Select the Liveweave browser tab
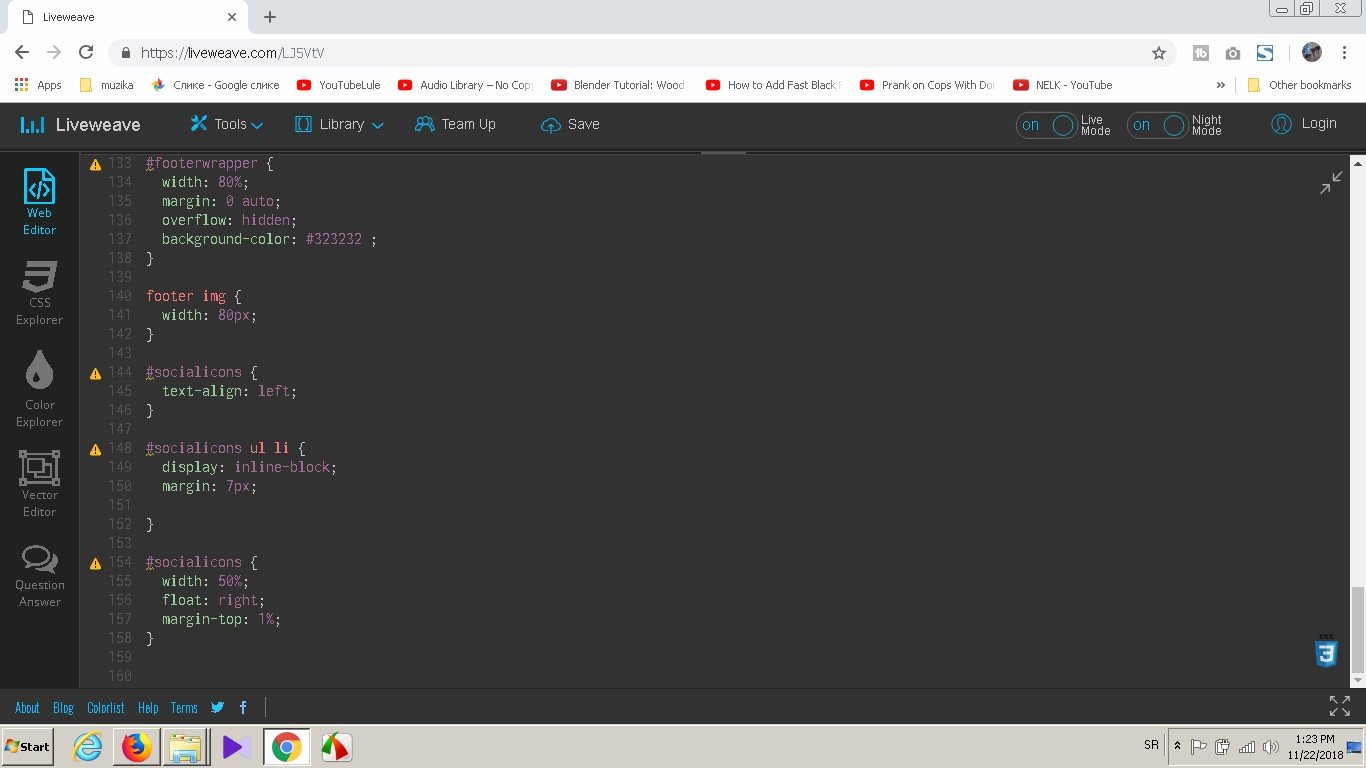 120,16
